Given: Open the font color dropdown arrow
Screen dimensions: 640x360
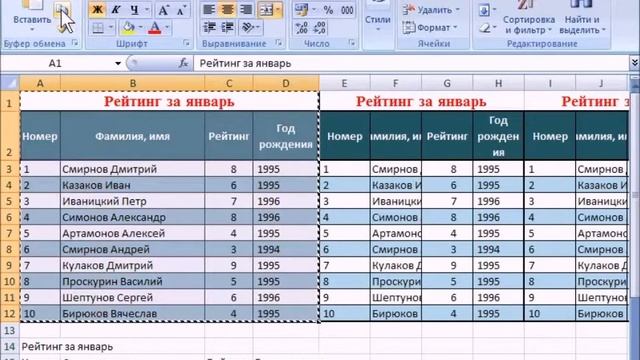Looking at the screenshot, I should tap(167, 28).
